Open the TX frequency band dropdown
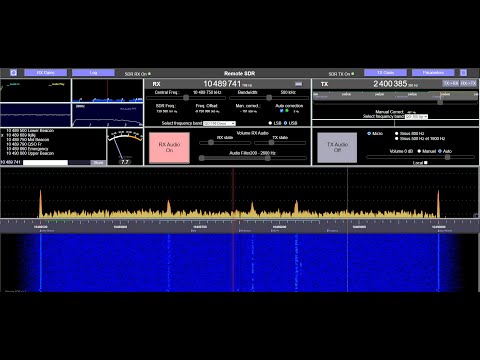Image resolution: width=480 pixels, height=360 pixels. pyautogui.click(x=416, y=116)
